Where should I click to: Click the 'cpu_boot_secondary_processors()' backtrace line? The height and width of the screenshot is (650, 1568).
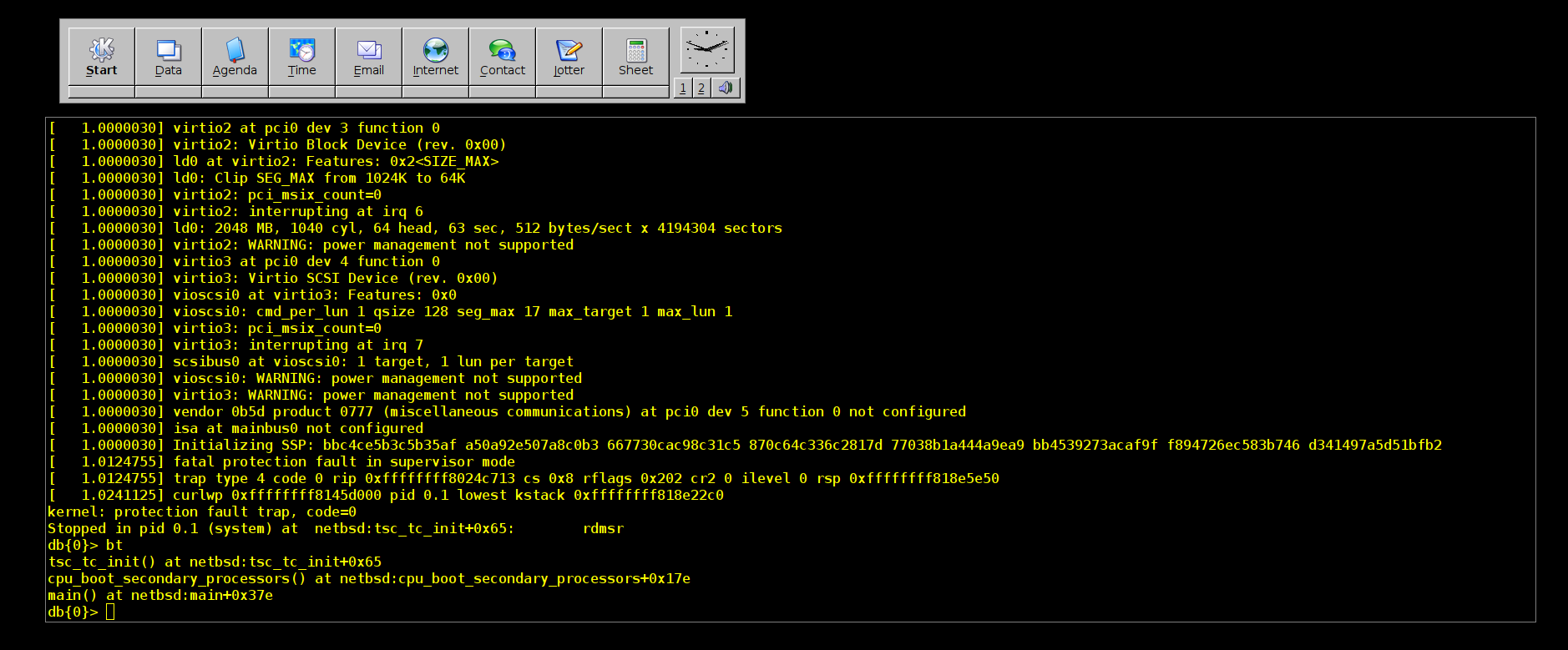tap(369, 578)
